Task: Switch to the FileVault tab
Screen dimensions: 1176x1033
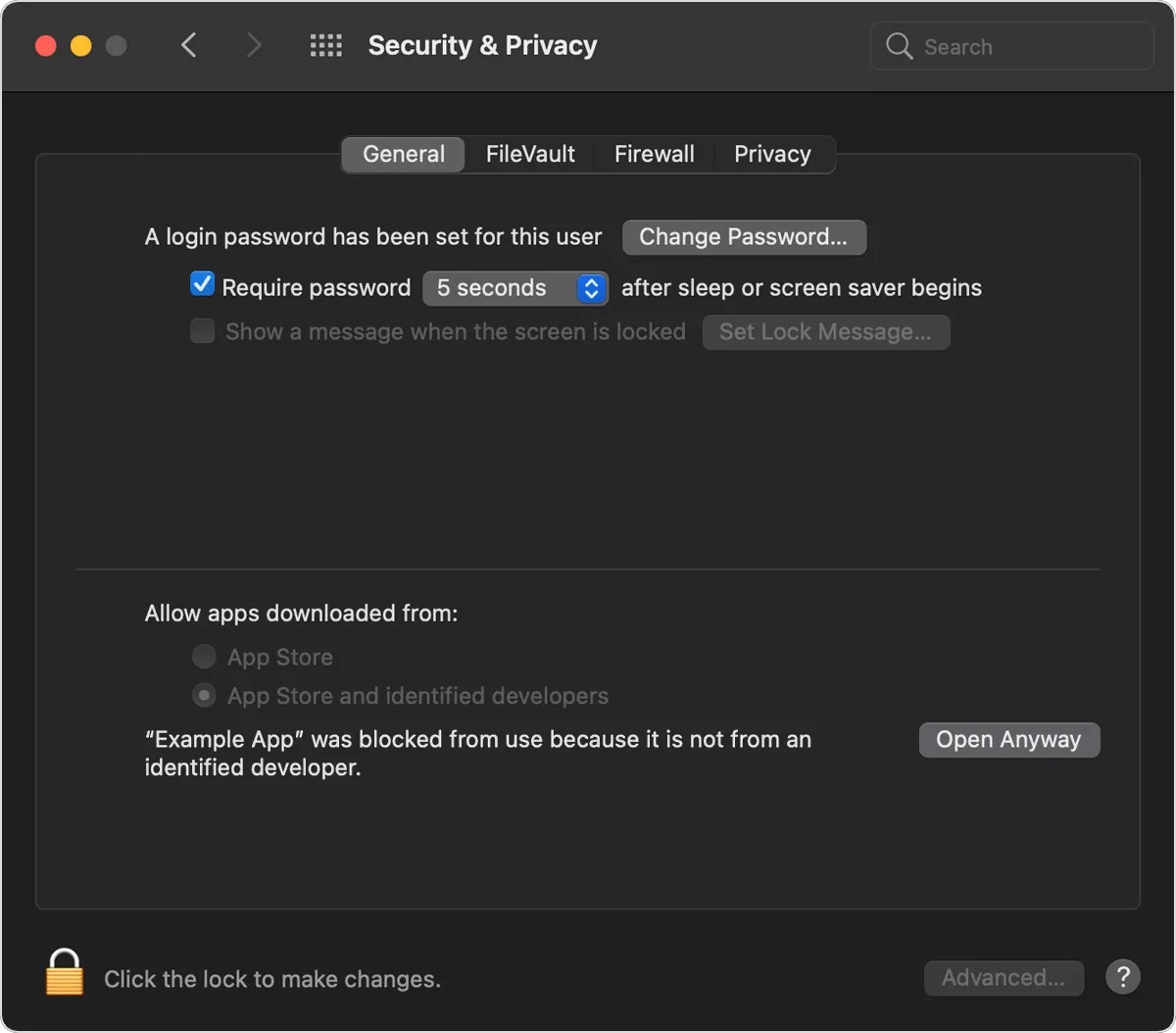Action: (530, 154)
